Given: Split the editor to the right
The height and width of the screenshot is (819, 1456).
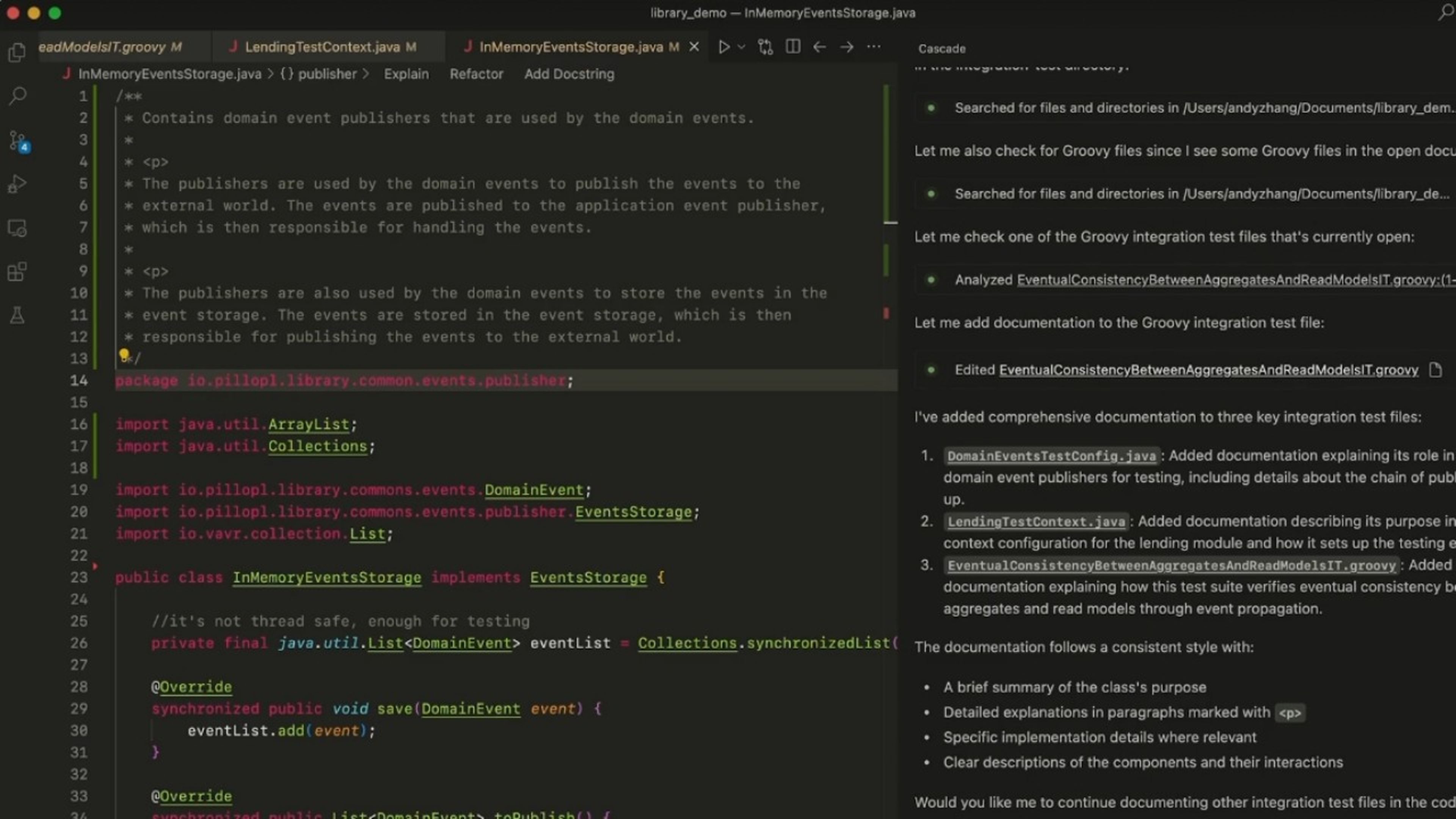Looking at the screenshot, I should (793, 47).
